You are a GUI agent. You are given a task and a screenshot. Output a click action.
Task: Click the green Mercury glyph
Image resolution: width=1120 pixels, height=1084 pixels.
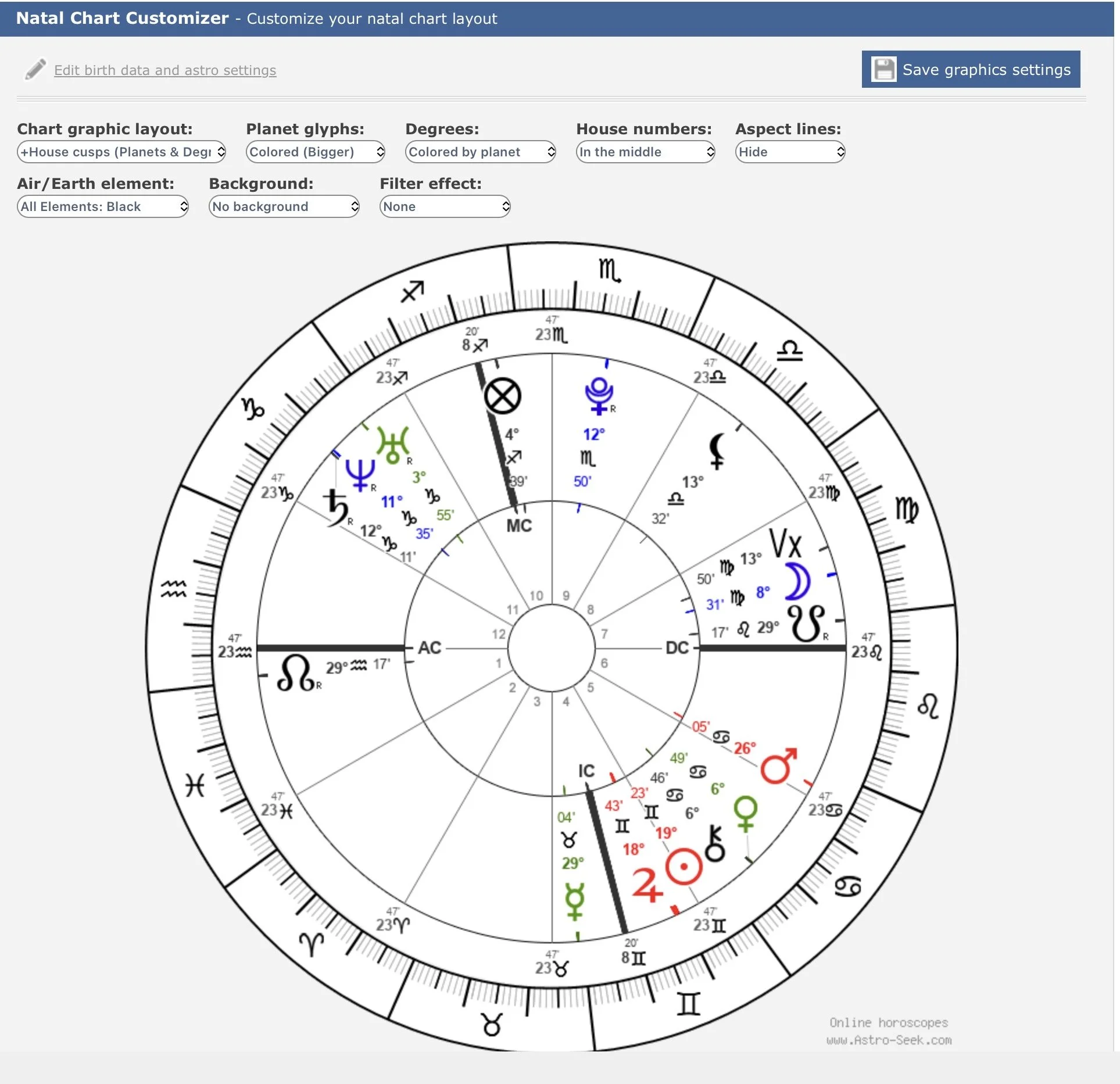575,901
